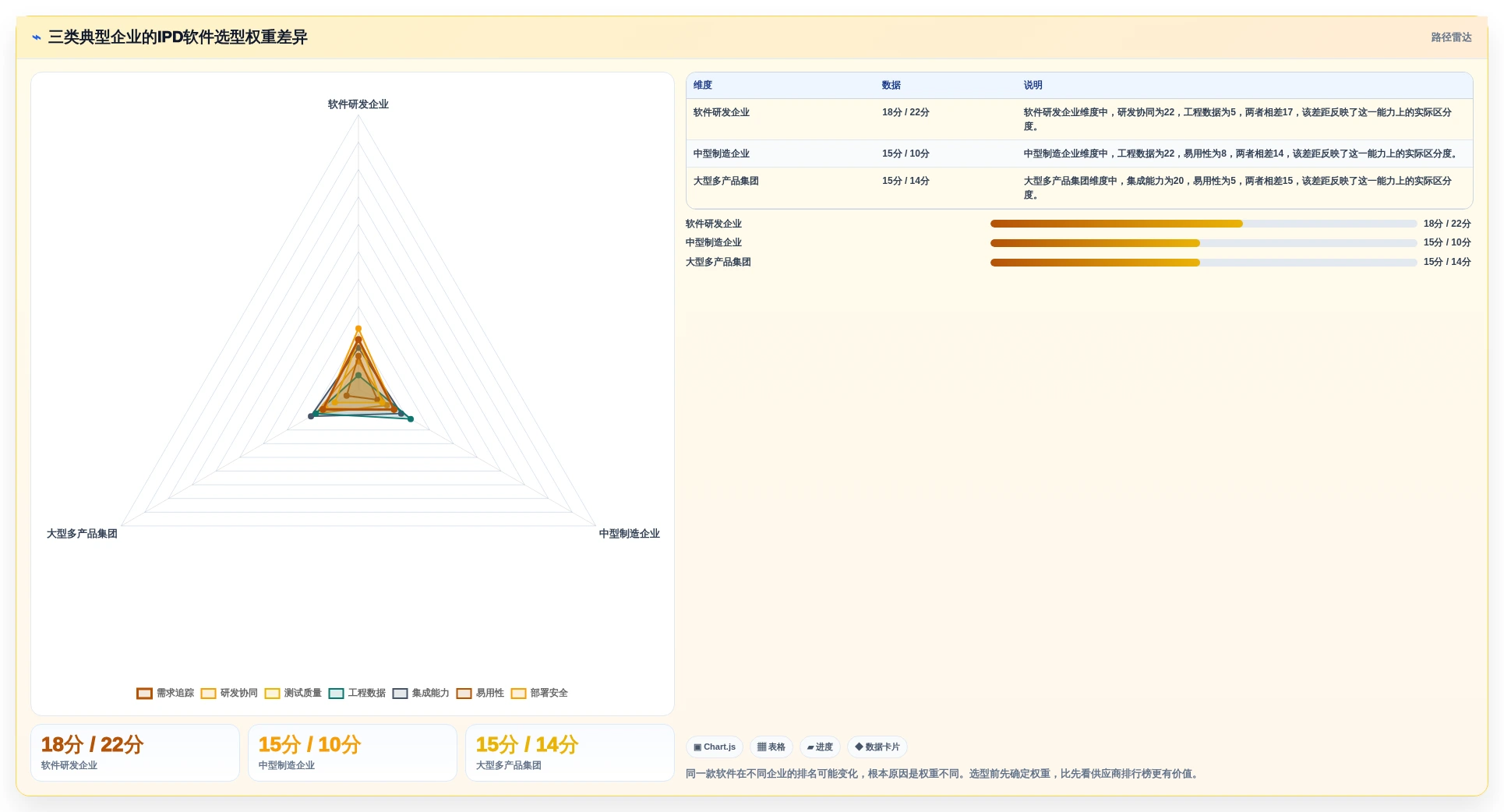Select the 大型多产品集团 table row cell

pyautogui.click(x=726, y=181)
